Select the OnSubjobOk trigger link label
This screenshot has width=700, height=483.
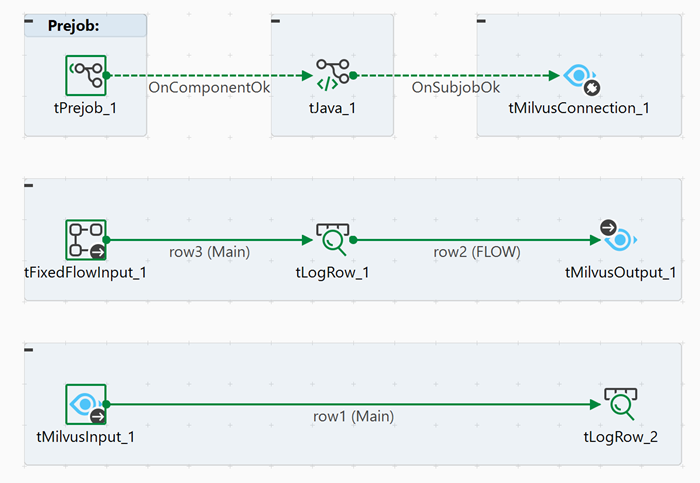(456, 87)
